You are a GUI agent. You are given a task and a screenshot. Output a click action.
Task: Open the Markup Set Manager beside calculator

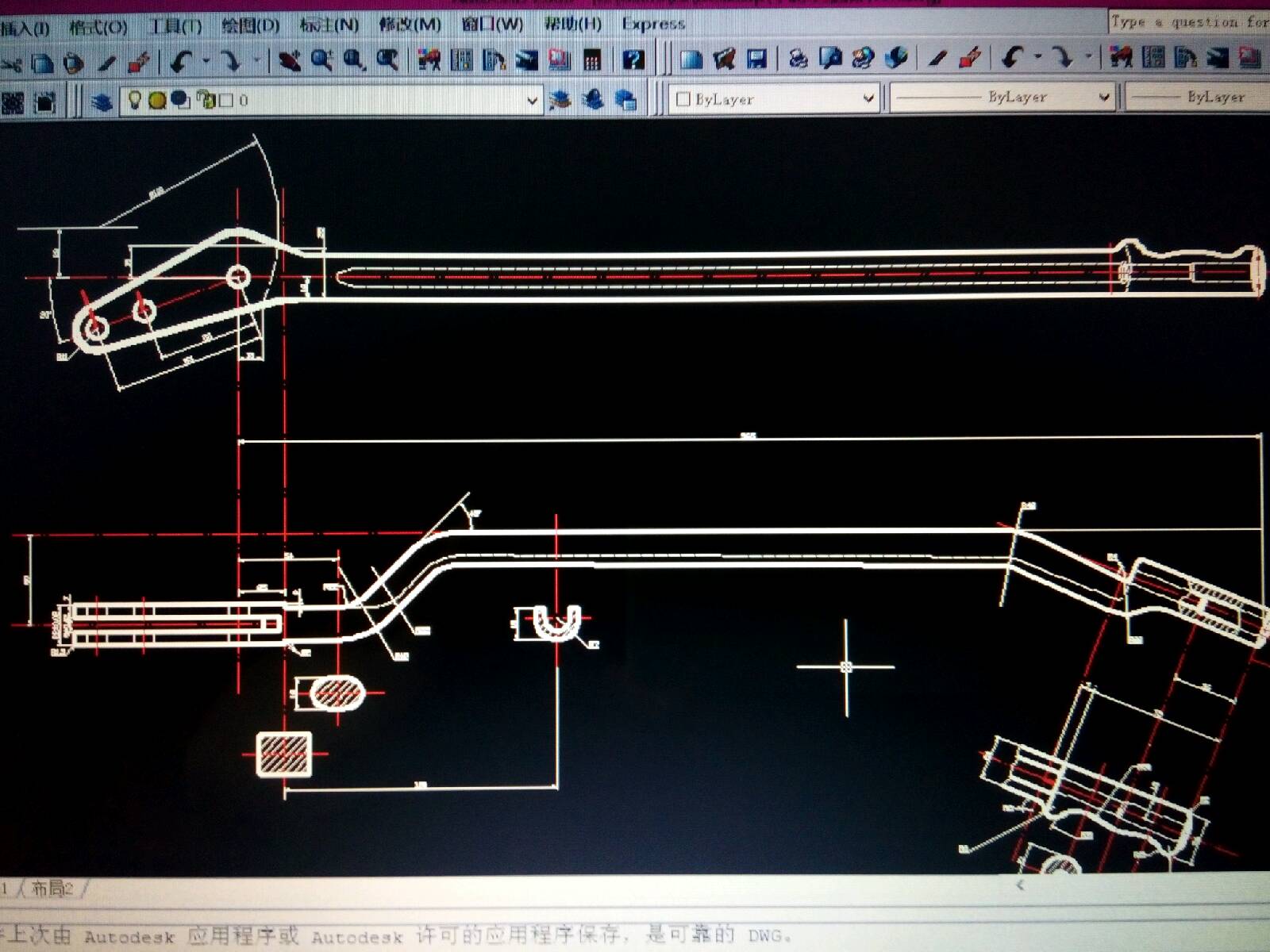tap(560, 60)
